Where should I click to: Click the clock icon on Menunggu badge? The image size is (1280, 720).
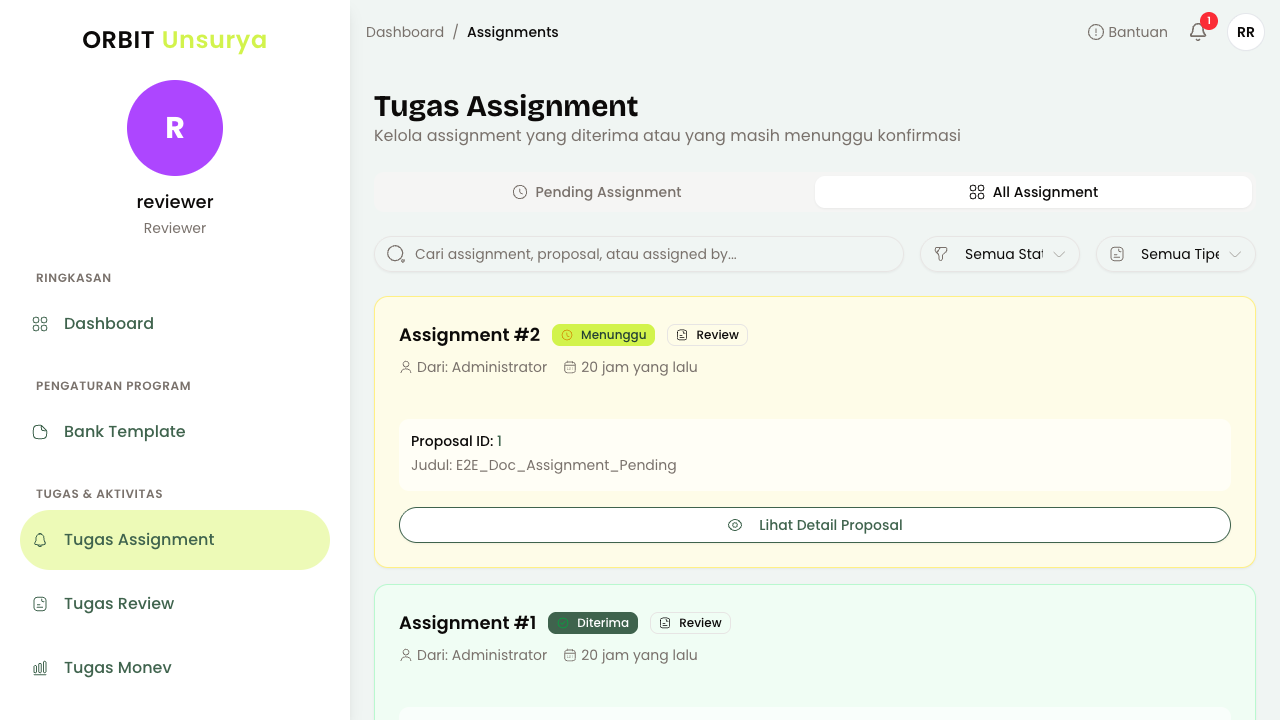pyautogui.click(x=567, y=335)
